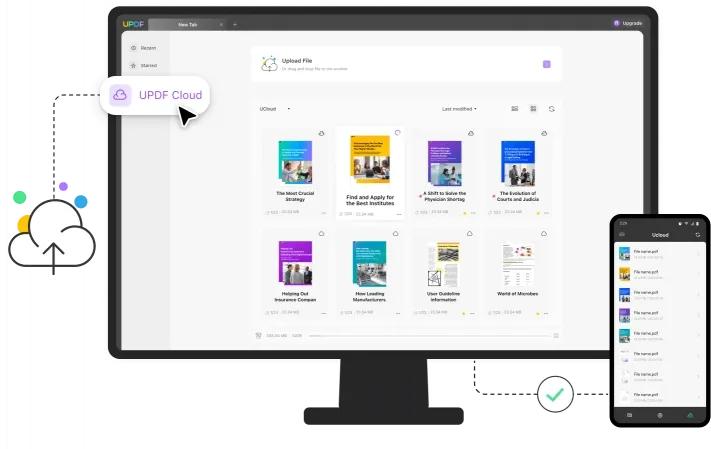711x449 pixels.
Task: Tap the folder icon in phone bottom bar
Action: coord(629,415)
